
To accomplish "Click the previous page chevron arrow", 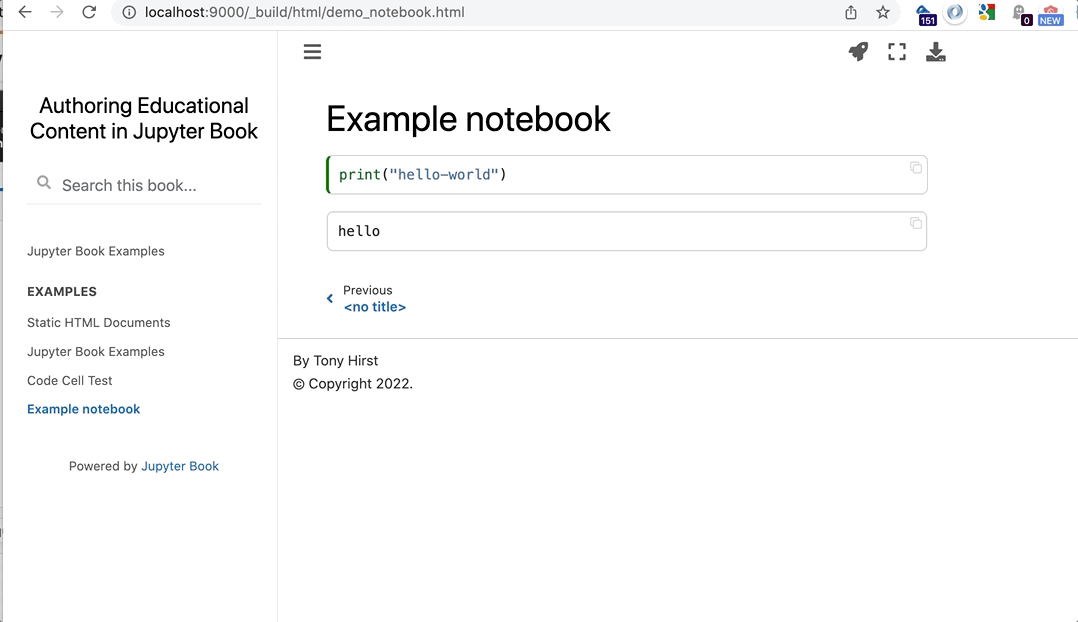I will [330, 298].
